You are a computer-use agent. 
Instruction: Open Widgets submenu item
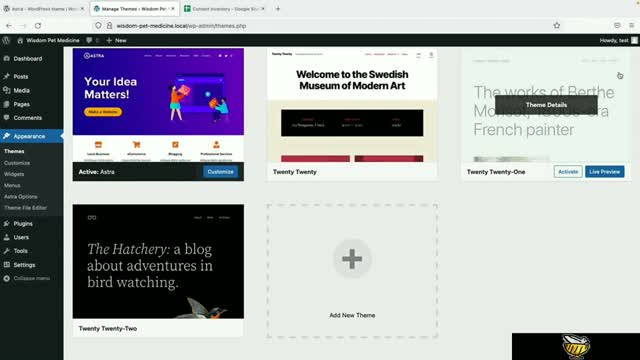click(14, 174)
